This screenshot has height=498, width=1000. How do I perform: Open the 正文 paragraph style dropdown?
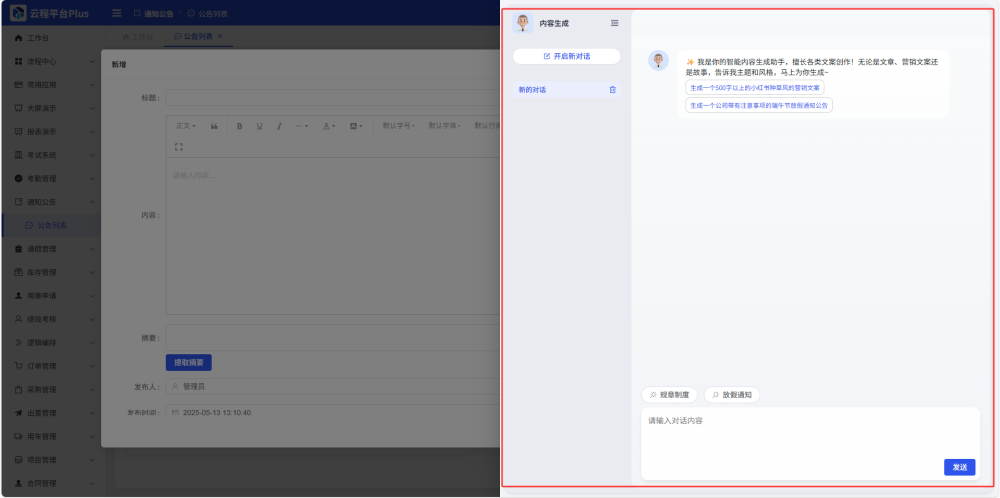(x=186, y=126)
